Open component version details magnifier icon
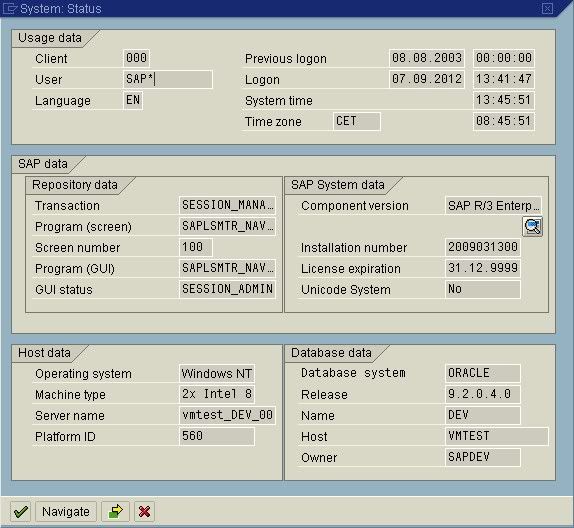The image size is (574, 528). pyautogui.click(x=532, y=227)
